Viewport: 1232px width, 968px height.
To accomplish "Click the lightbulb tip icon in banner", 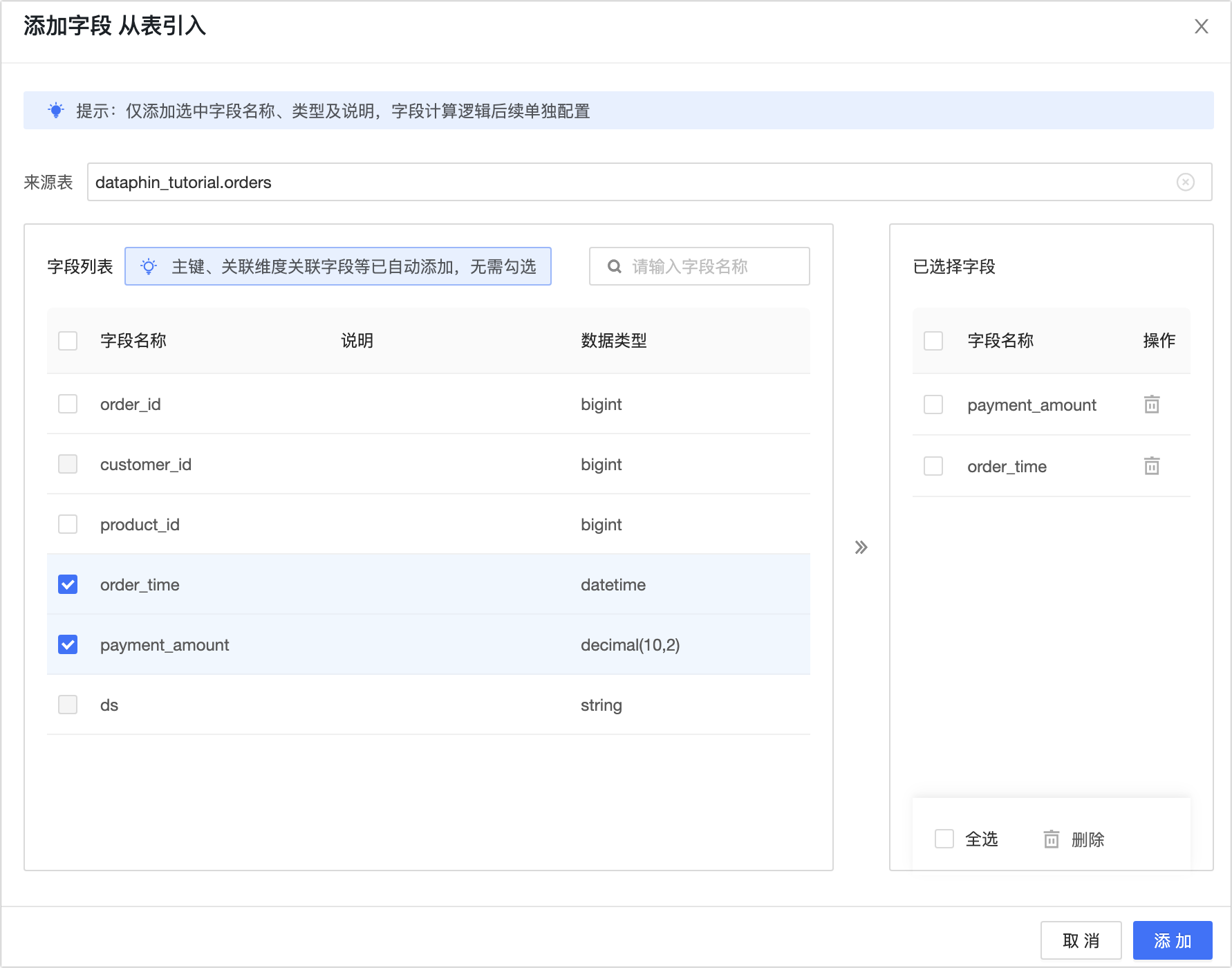I will (56, 111).
